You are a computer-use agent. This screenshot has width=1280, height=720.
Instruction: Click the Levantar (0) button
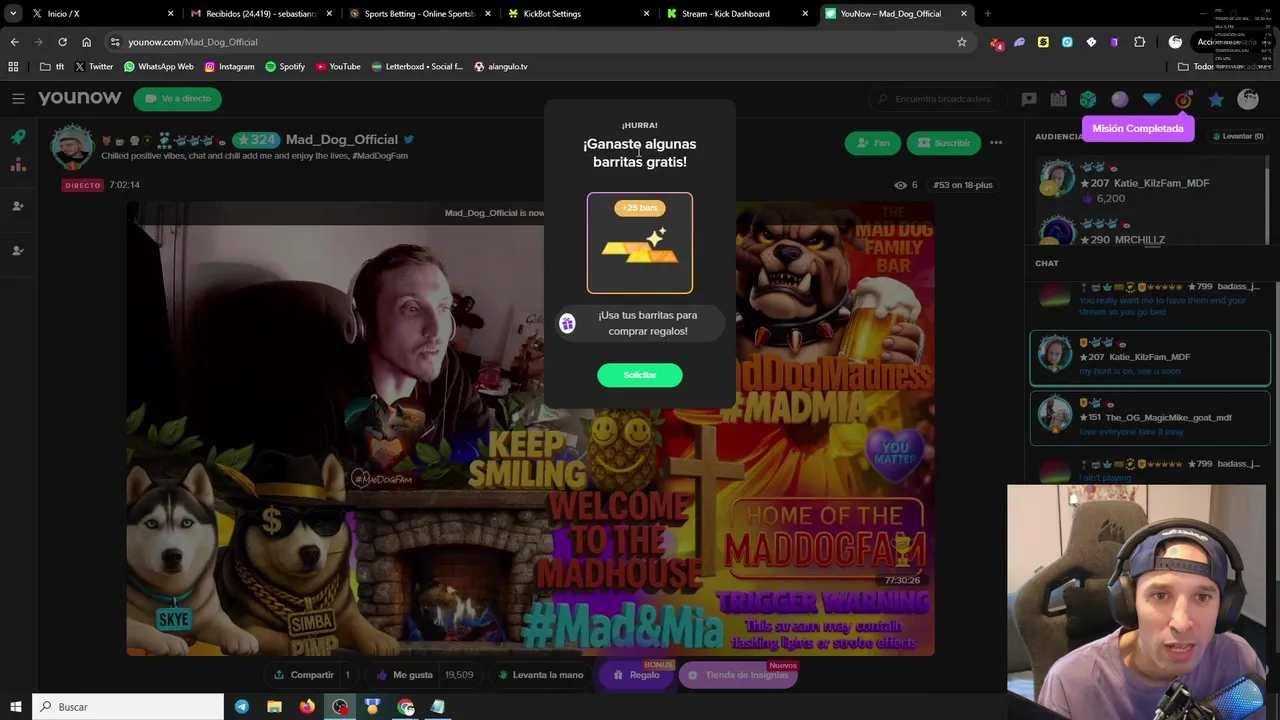(x=1237, y=136)
